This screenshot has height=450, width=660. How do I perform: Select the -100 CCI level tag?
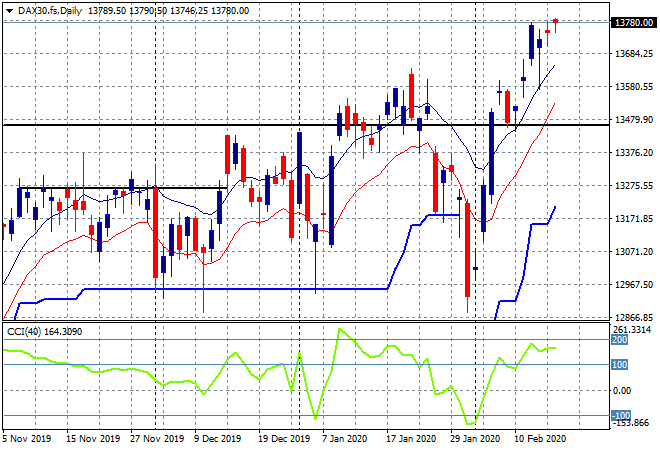[x=621, y=415]
